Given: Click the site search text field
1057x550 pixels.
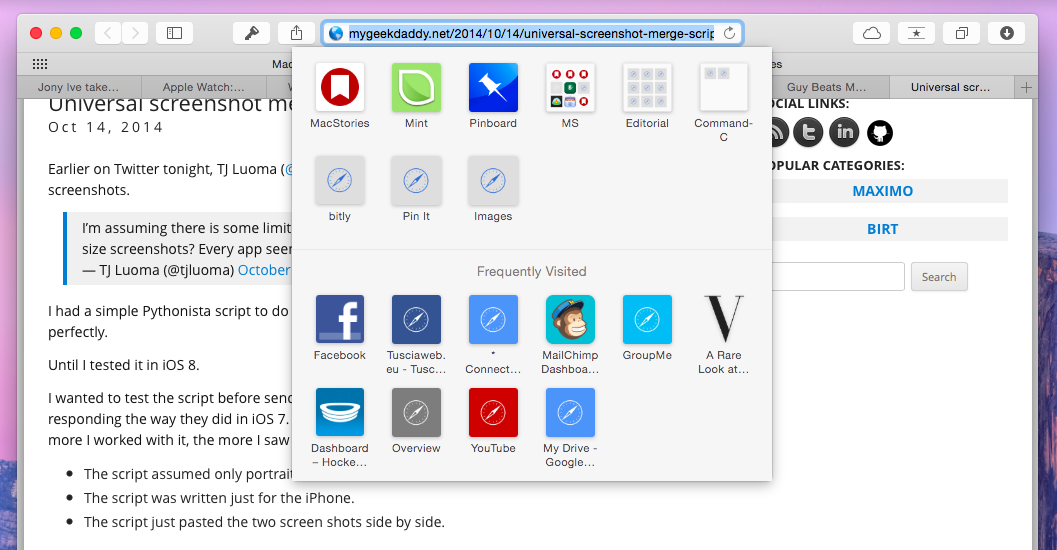Looking at the screenshot, I should (x=838, y=276).
